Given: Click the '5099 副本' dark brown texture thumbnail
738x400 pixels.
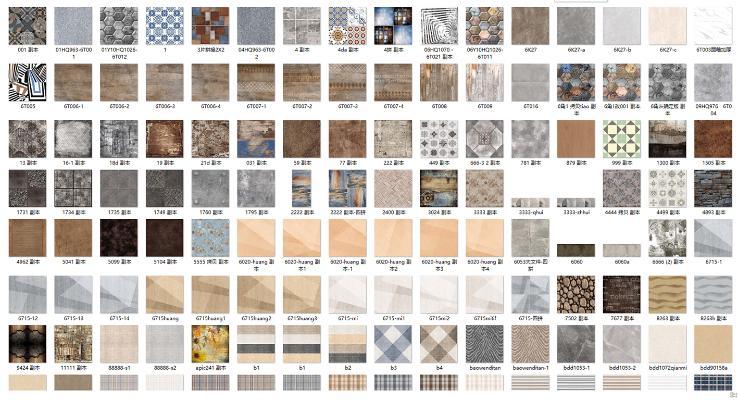Looking at the screenshot, I should pyautogui.click(x=119, y=238).
